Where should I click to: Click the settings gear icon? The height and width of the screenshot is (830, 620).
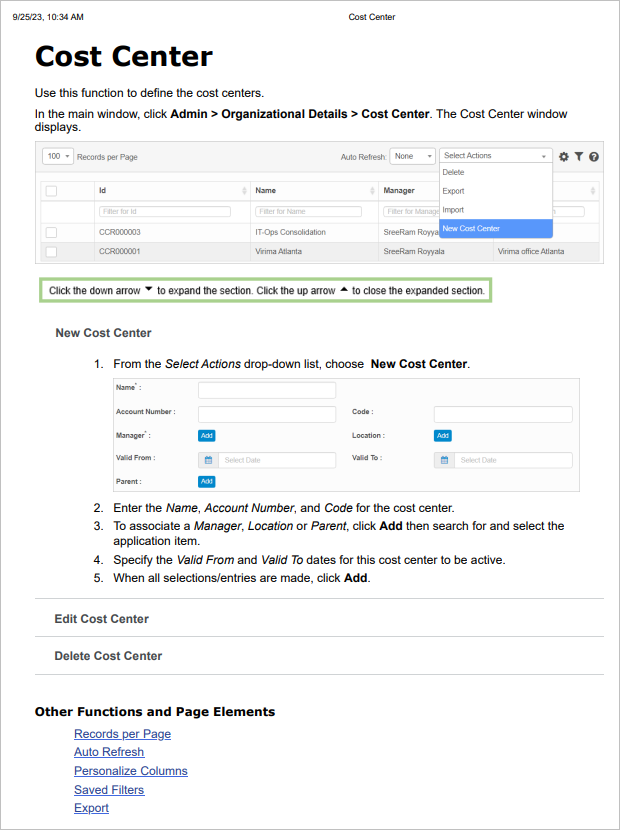tap(564, 157)
